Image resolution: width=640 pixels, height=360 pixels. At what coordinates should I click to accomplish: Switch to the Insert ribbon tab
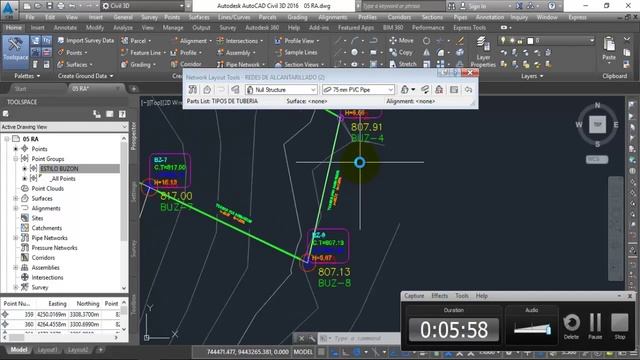pyautogui.click(x=38, y=28)
